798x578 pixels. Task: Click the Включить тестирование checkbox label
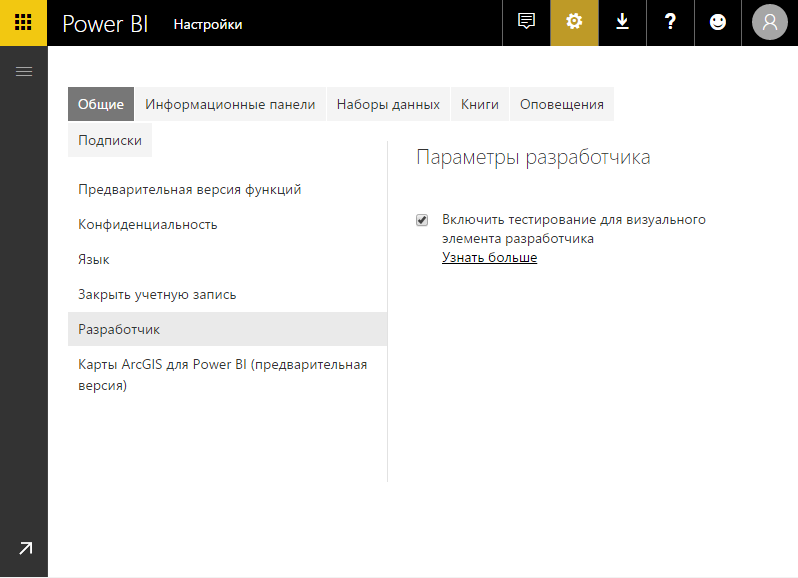tap(574, 229)
